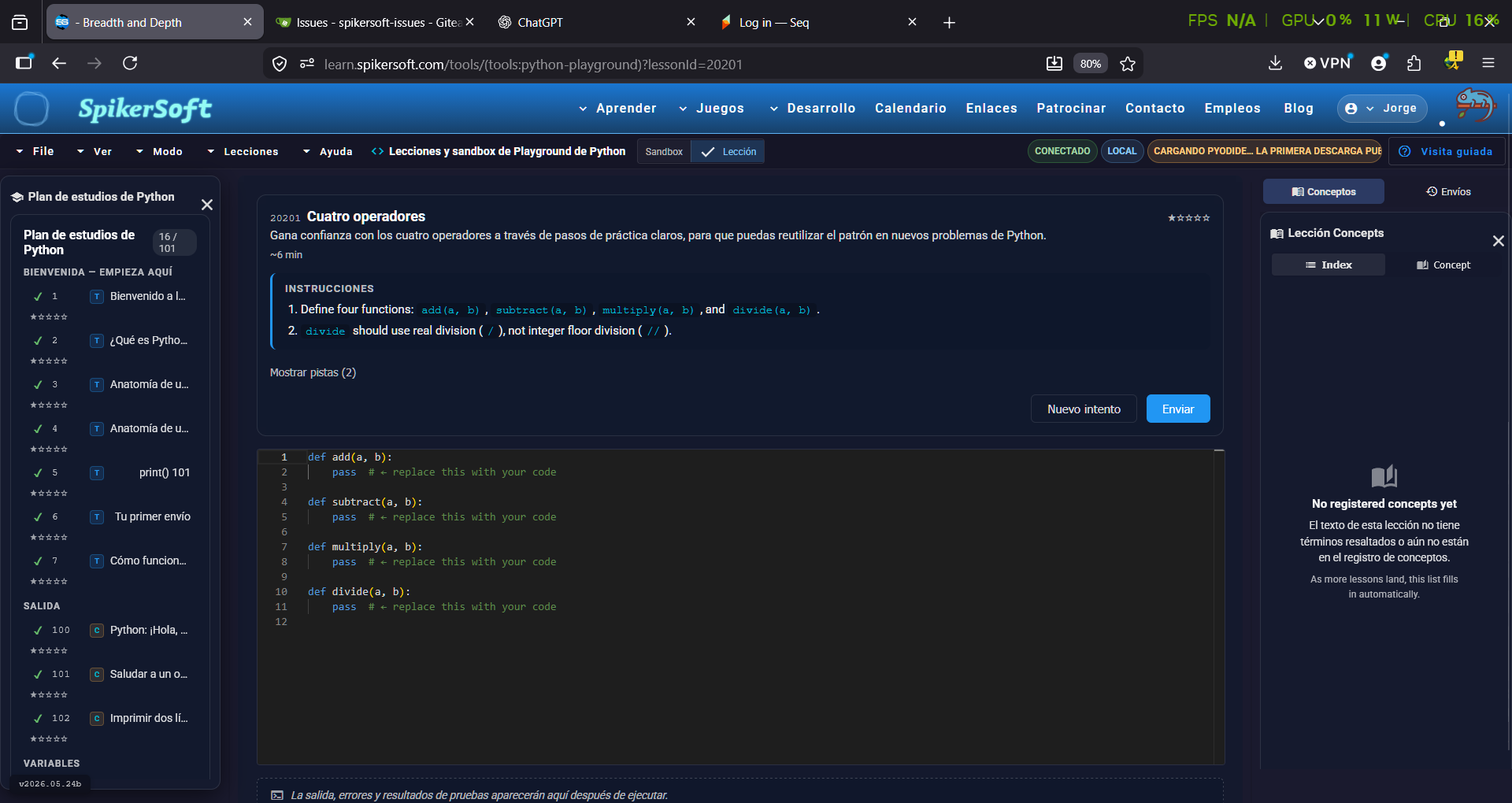Switch the mode toggle to Lección

click(728, 151)
